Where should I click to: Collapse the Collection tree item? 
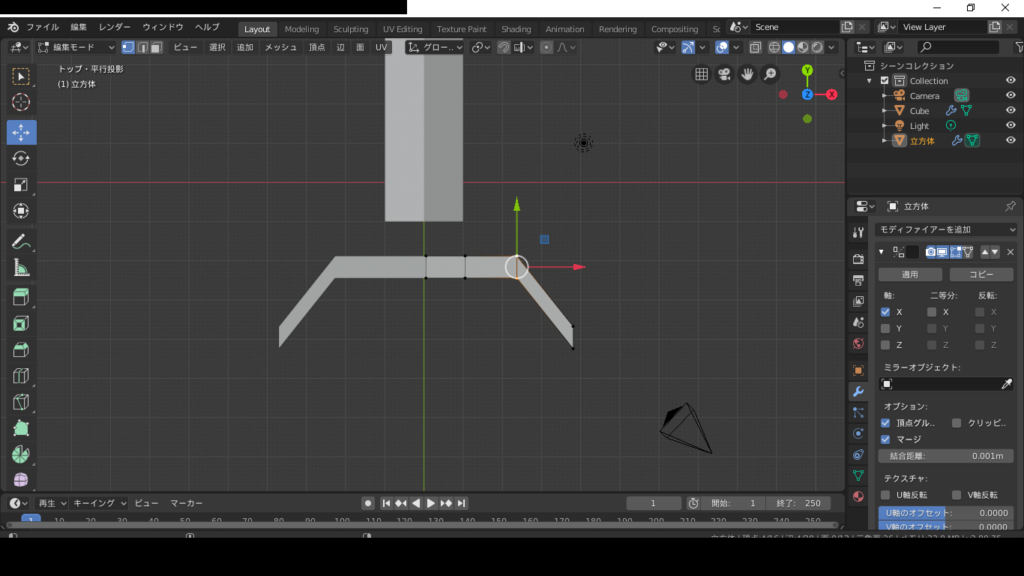871,81
